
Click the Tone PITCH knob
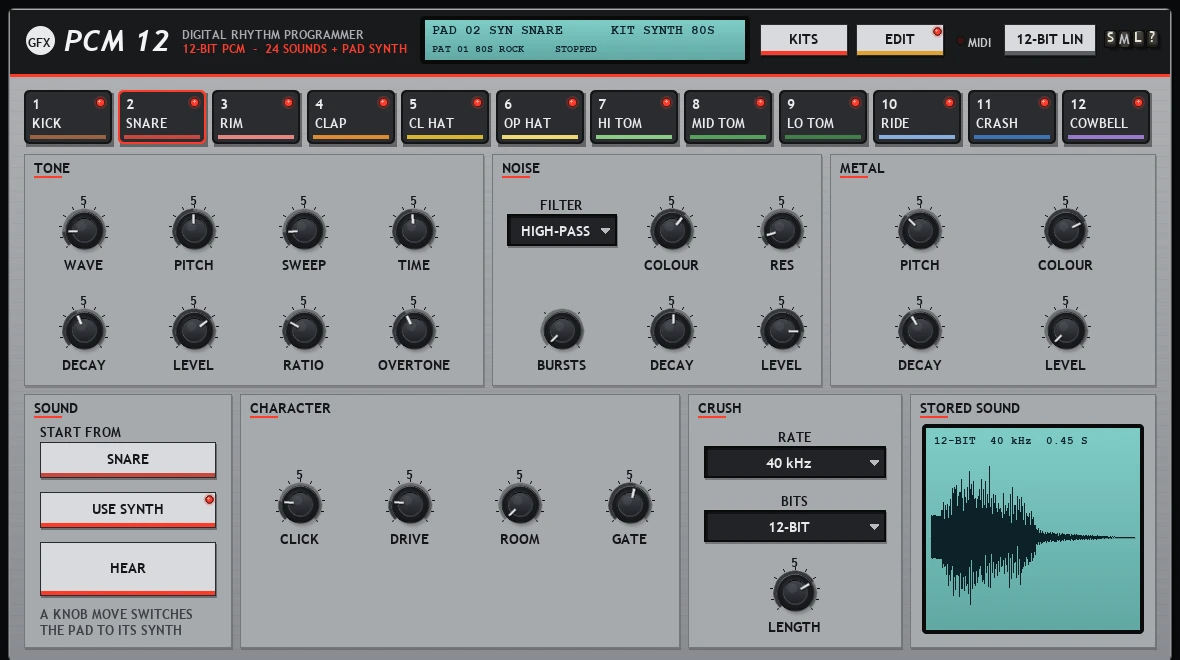(193, 230)
